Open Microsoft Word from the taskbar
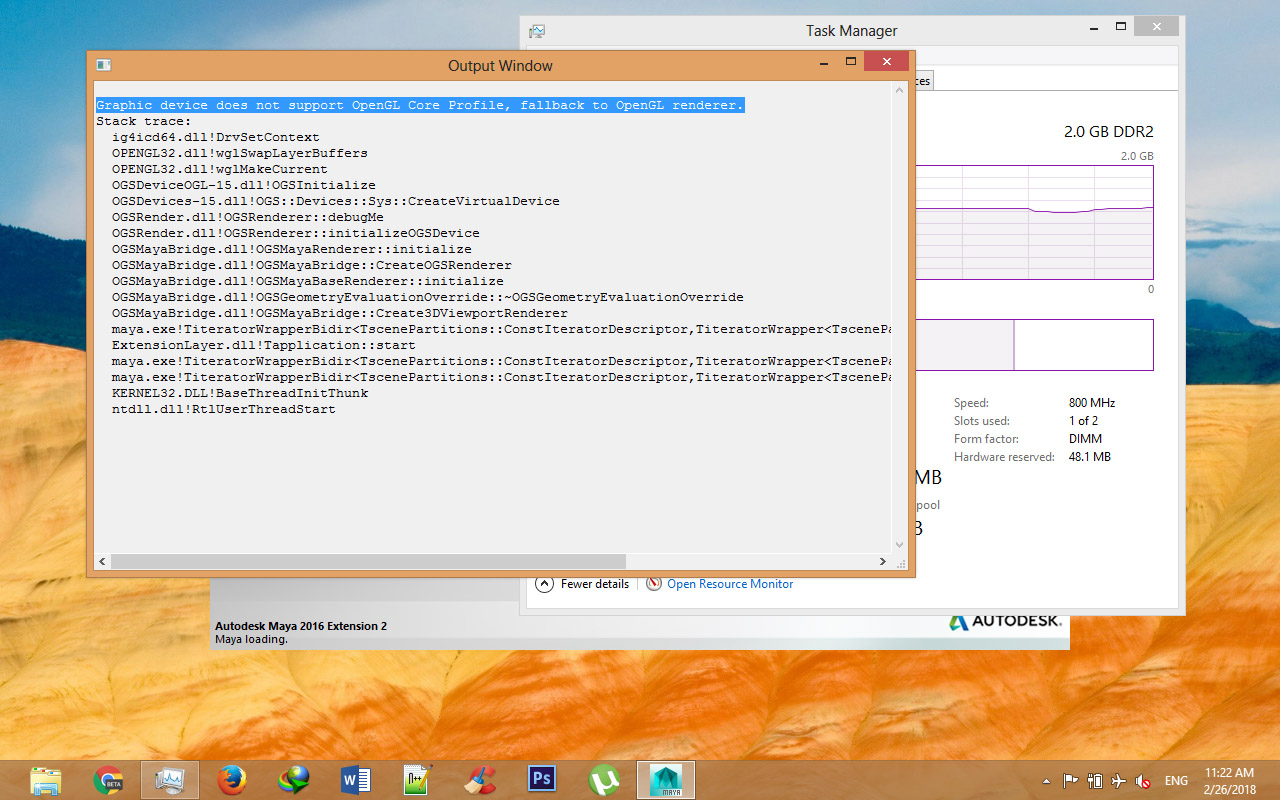This screenshot has width=1280, height=800. (356, 779)
